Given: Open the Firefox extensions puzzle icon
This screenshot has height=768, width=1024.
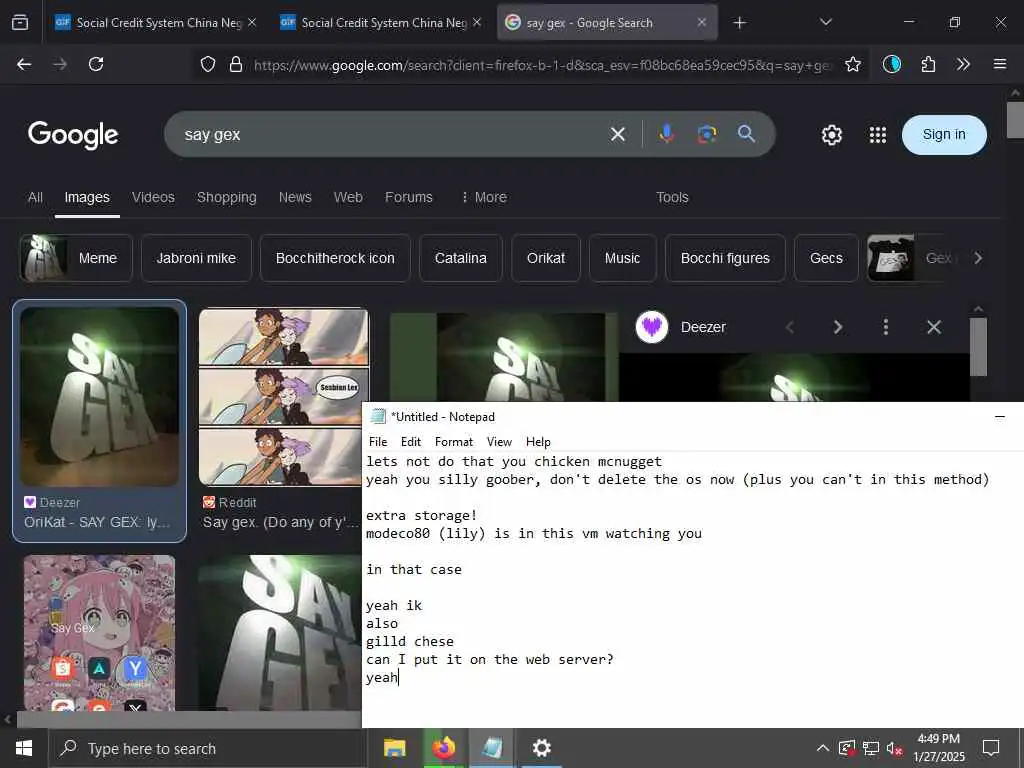Looking at the screenshot, I should click(928, 64).
